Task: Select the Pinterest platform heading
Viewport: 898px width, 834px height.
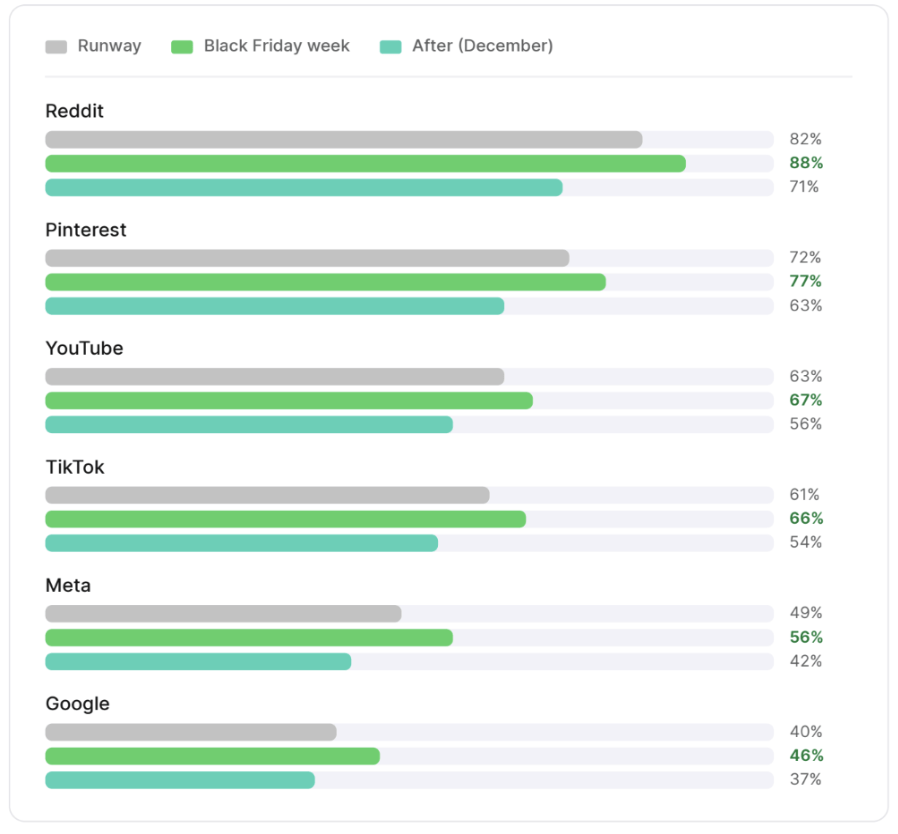Action: (x=86, y=230)
